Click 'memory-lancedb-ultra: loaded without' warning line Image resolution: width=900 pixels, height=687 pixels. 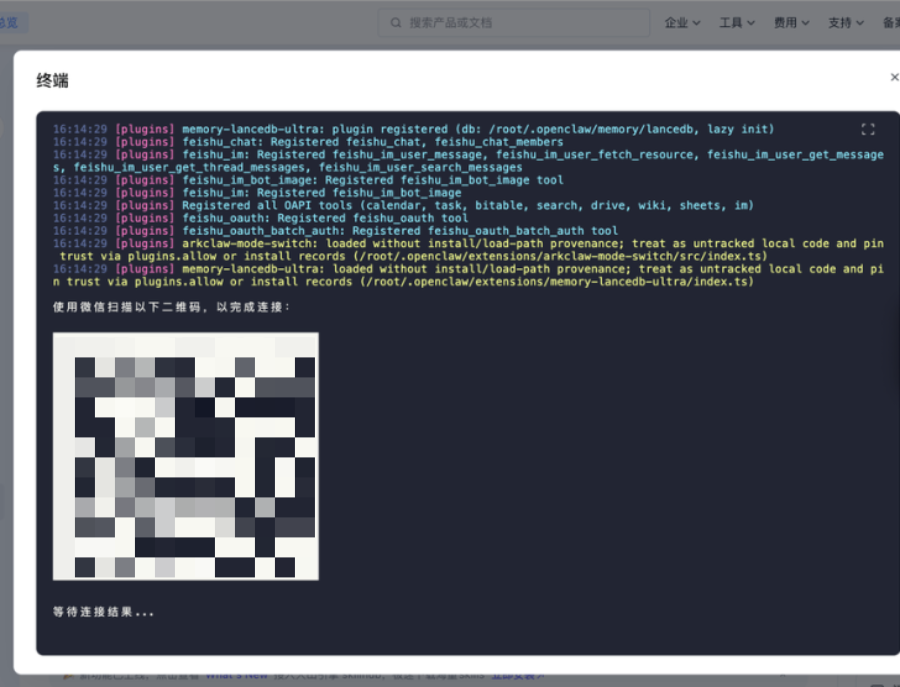[468, 275]
